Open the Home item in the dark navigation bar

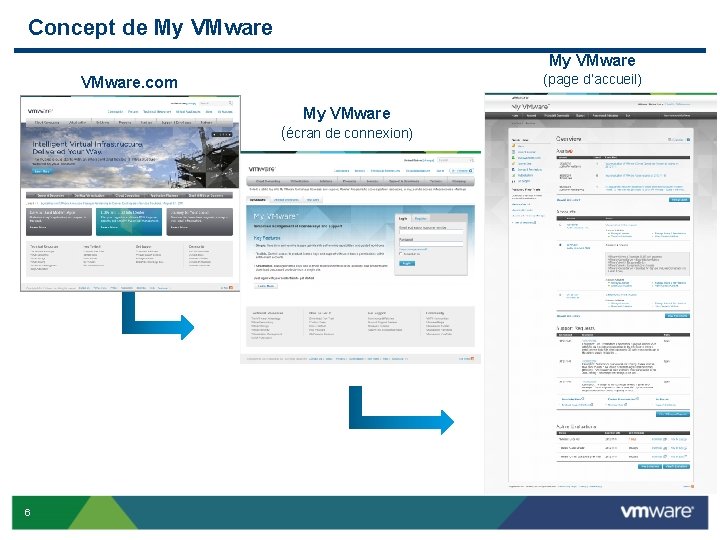(x=515, y=116)
